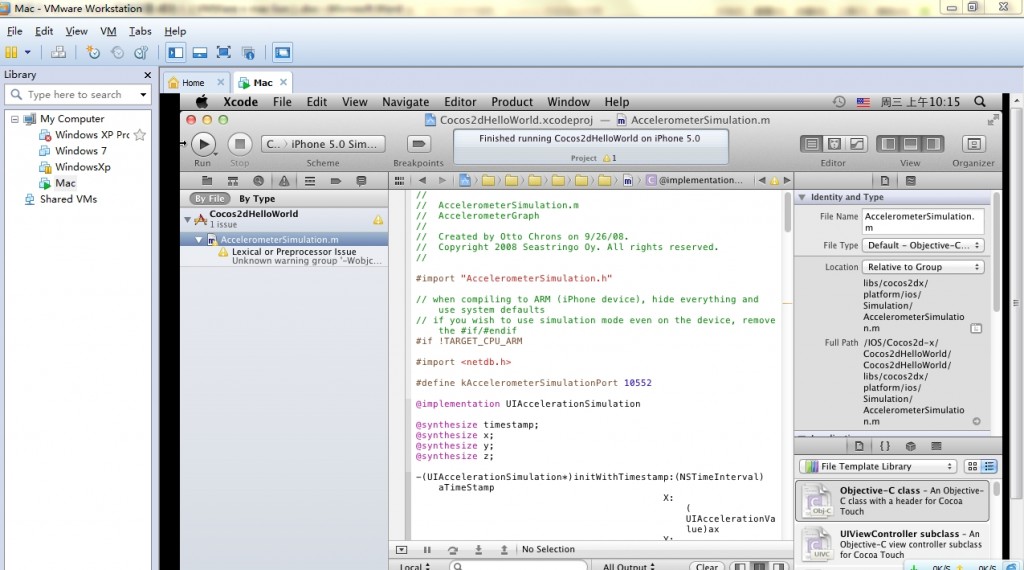Screen dimensions: 1024x570
Task: Show the File inspector tab
Action: click(884, 181)
